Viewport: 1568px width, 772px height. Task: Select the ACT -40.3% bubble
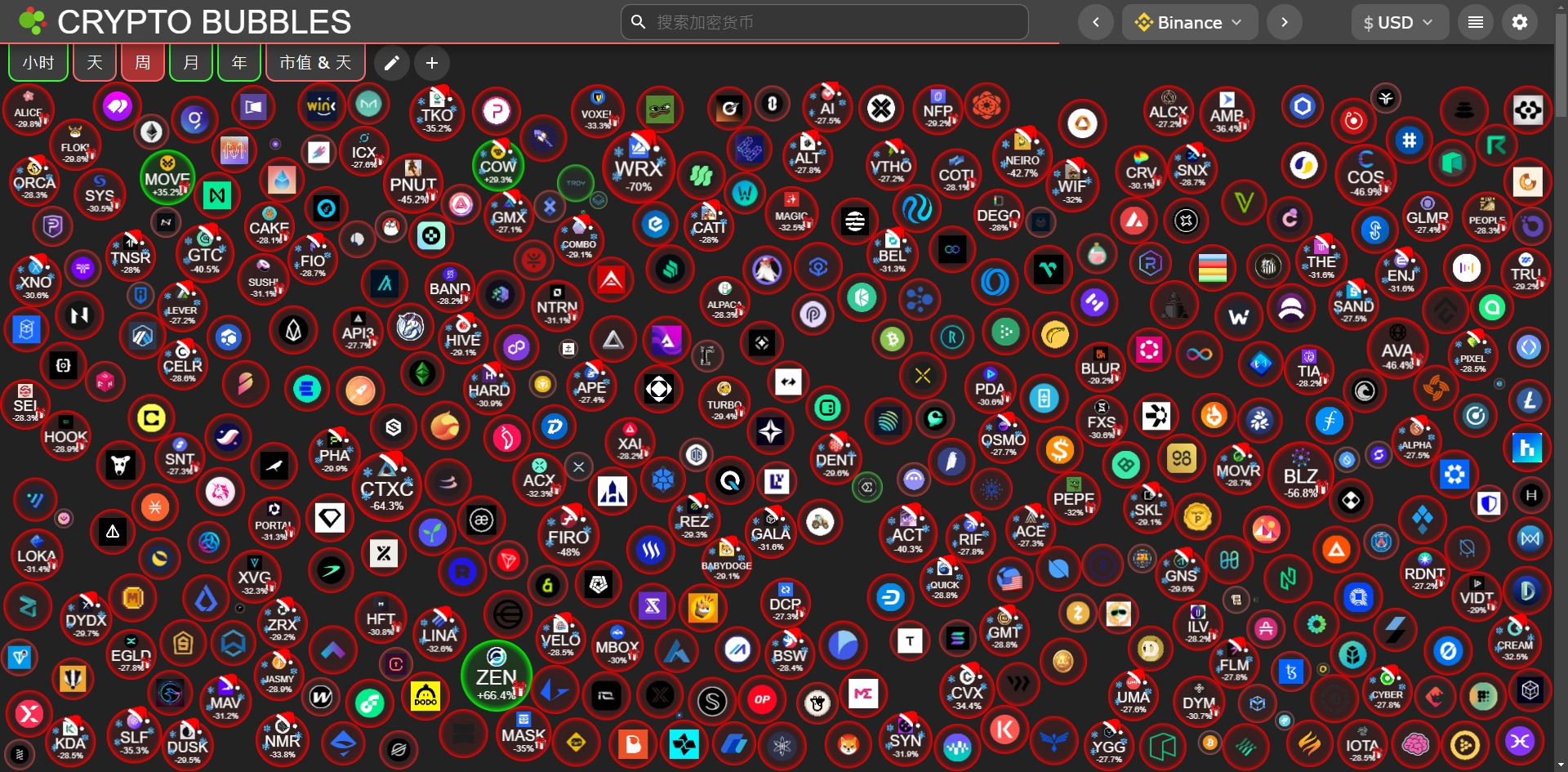[x=907, y=532]
